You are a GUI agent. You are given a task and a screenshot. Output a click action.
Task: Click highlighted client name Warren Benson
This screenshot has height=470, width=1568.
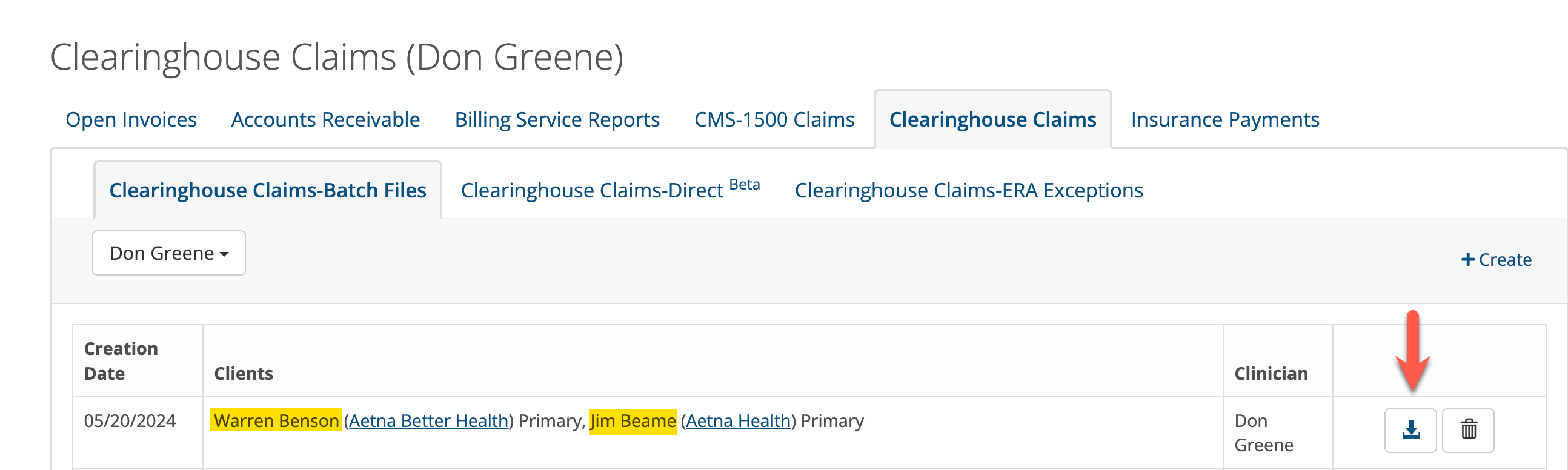point(276,421)
